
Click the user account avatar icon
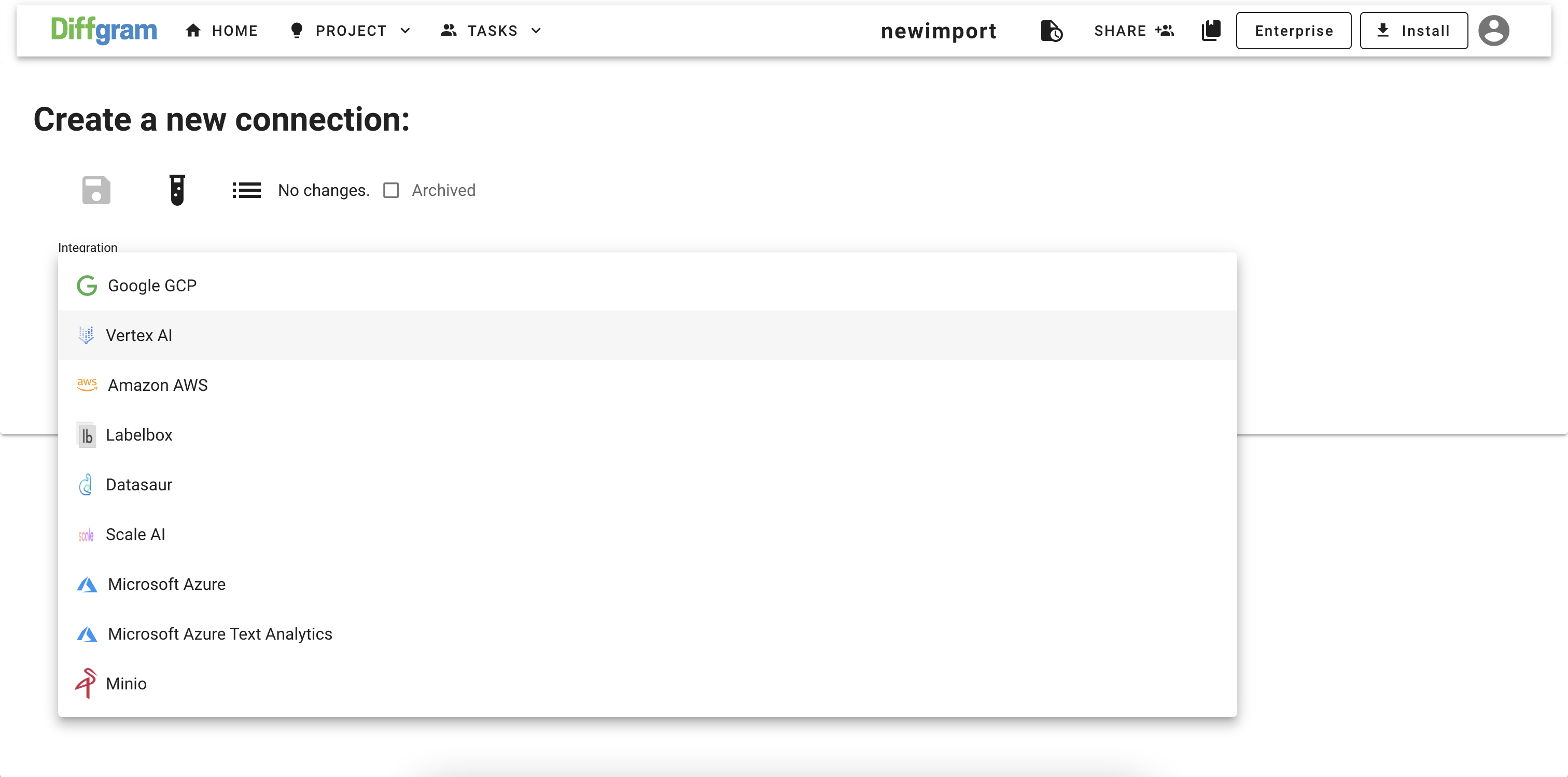(1493, 31)
